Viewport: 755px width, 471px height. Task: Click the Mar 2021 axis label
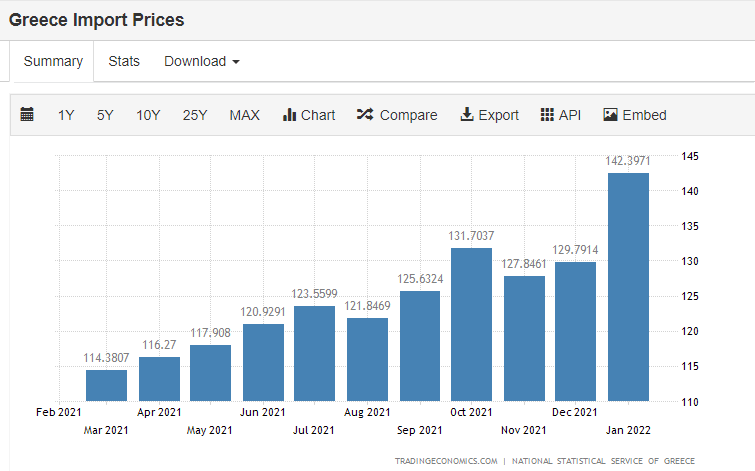click(x=106, y=430)
